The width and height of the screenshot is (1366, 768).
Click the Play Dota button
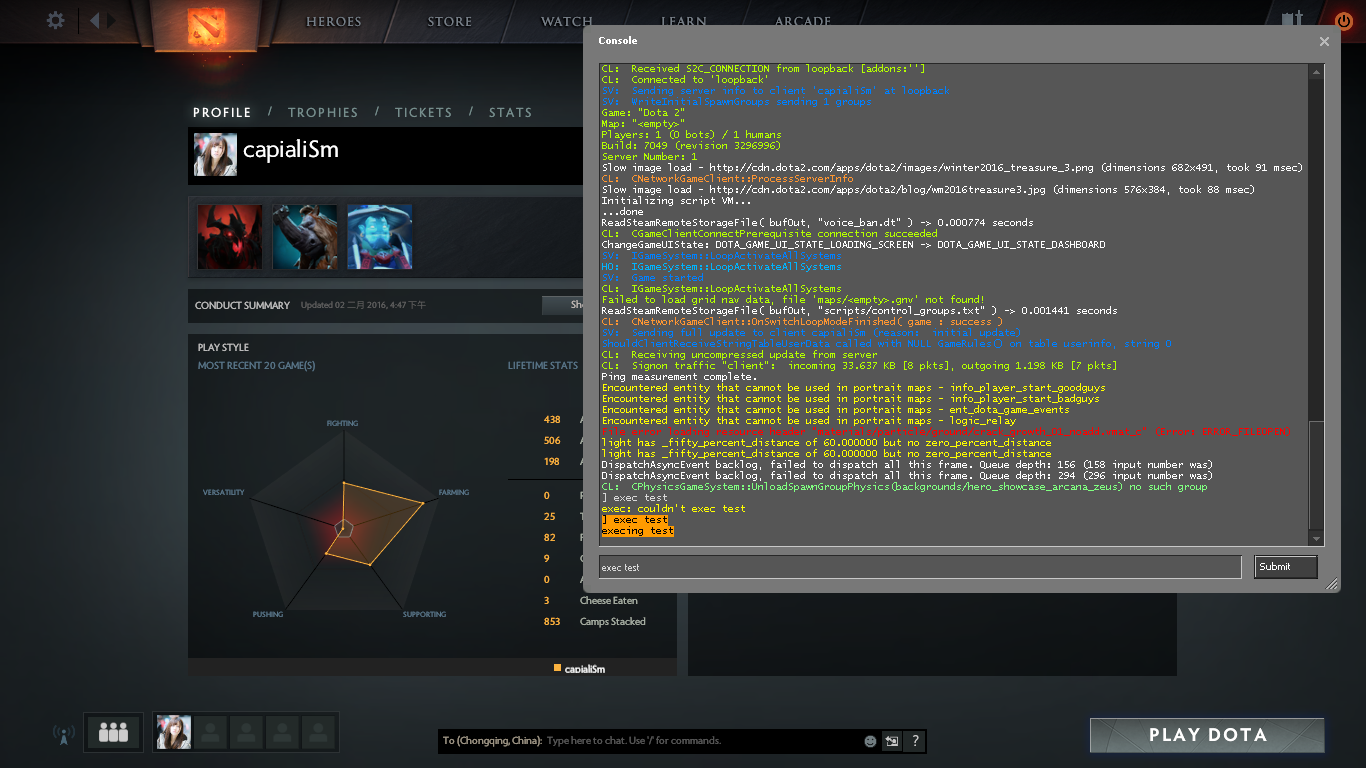tap(1207, 735)
